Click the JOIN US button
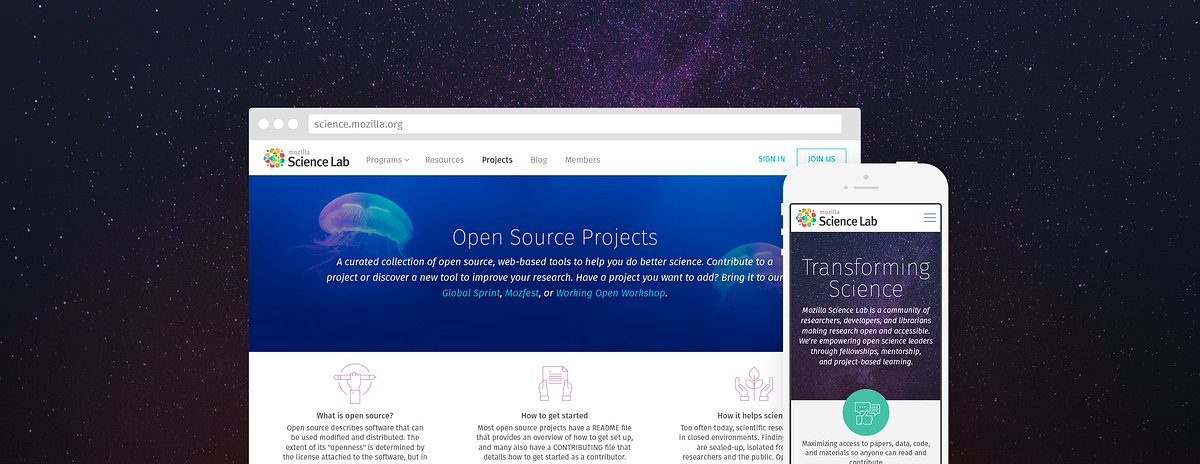1200x464 pixels. 821,159
